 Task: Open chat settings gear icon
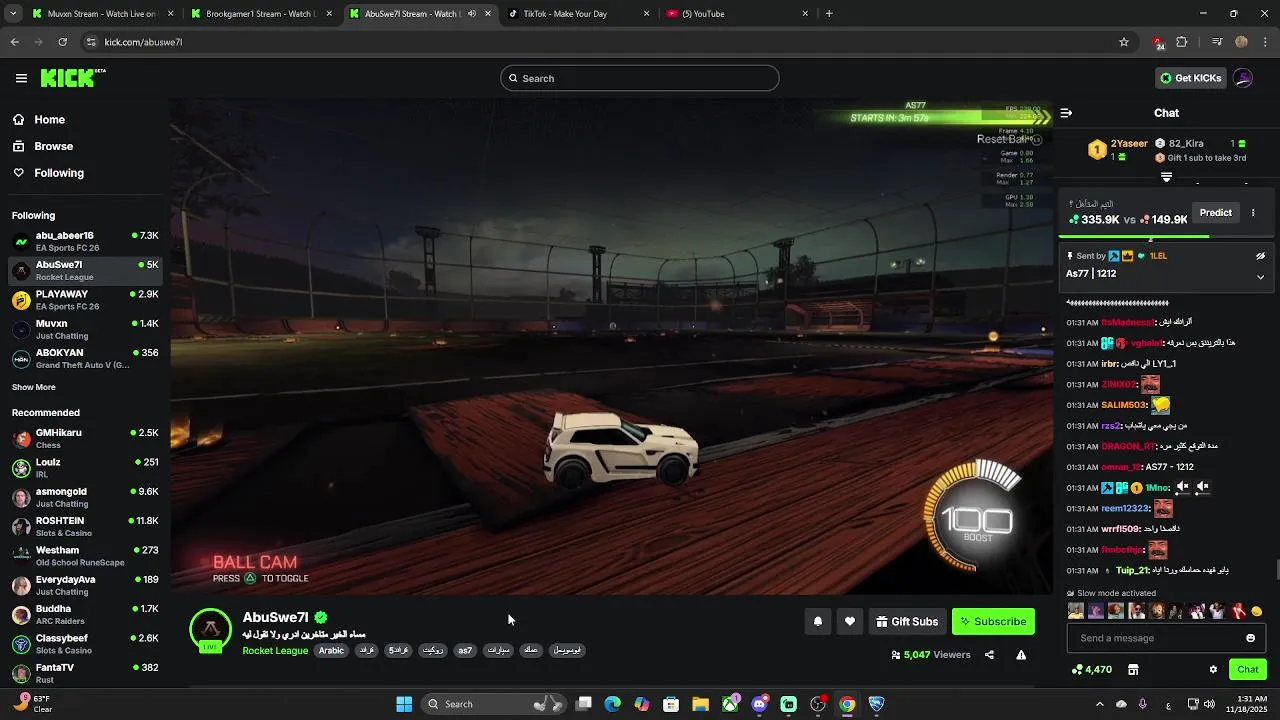coord(1213,670)
